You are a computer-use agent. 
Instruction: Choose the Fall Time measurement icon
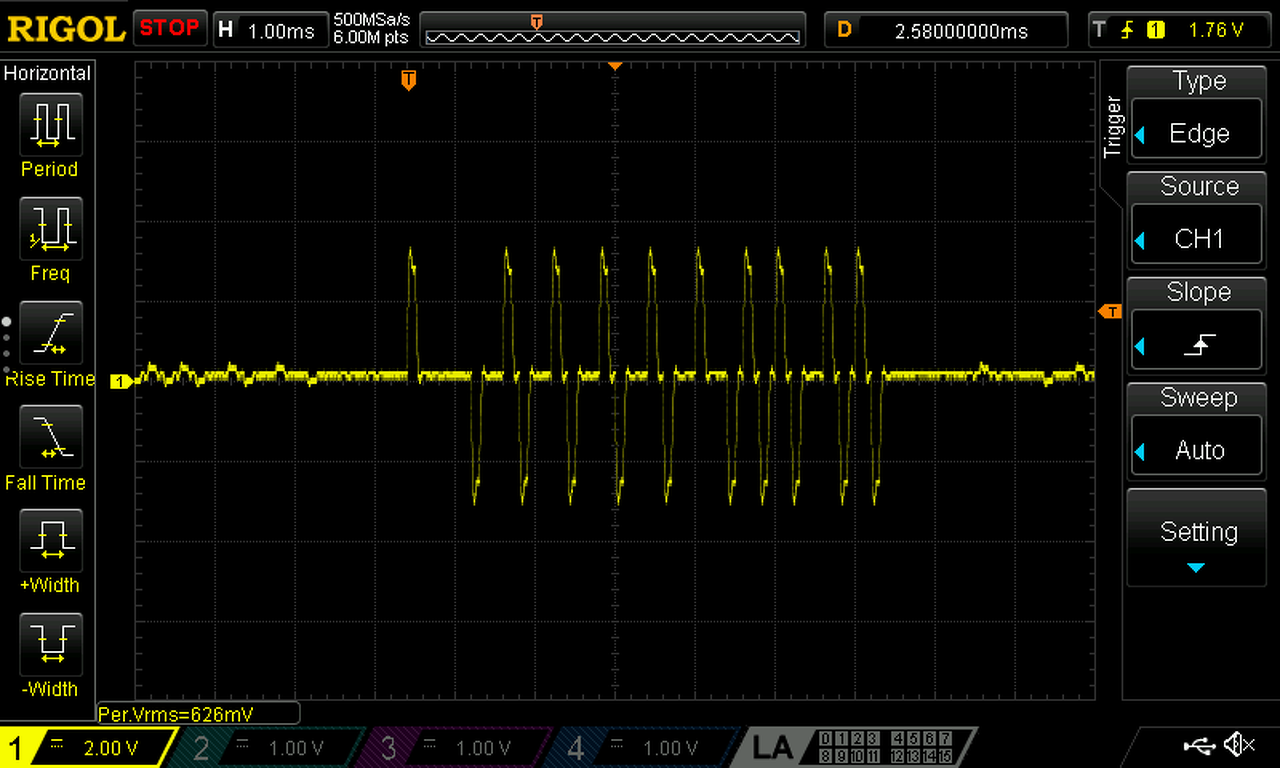pyautogui.click(x=50, y=437)
